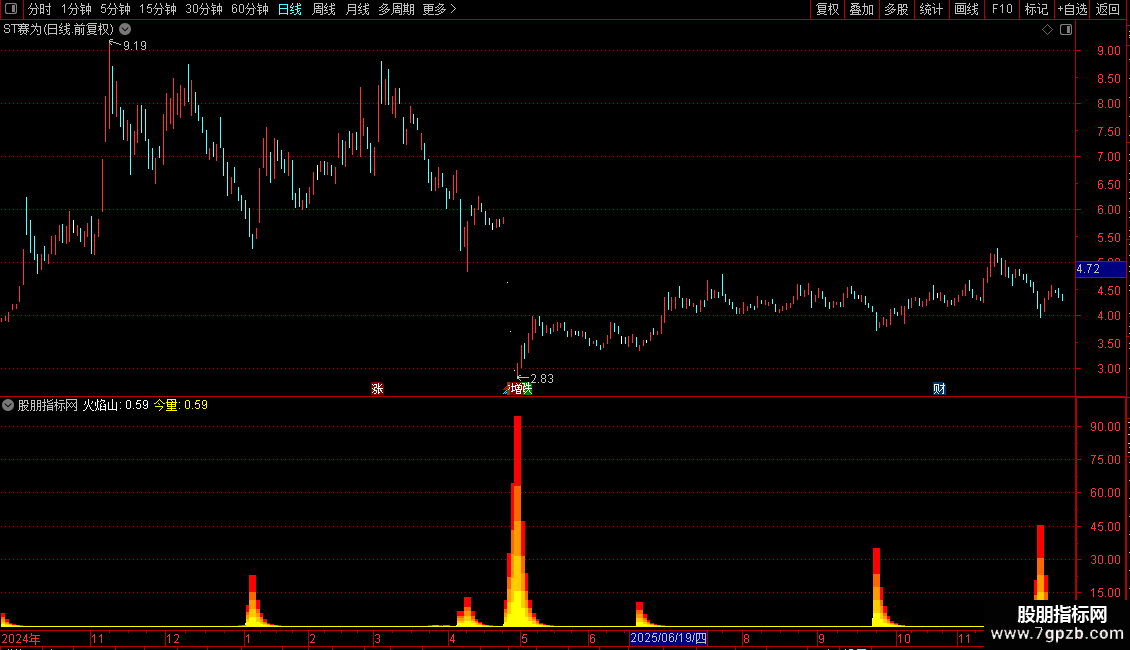This screenshot has height=650, width=1130.
Task: Click the green 跌 marker icon
Action: coord(528,388)
